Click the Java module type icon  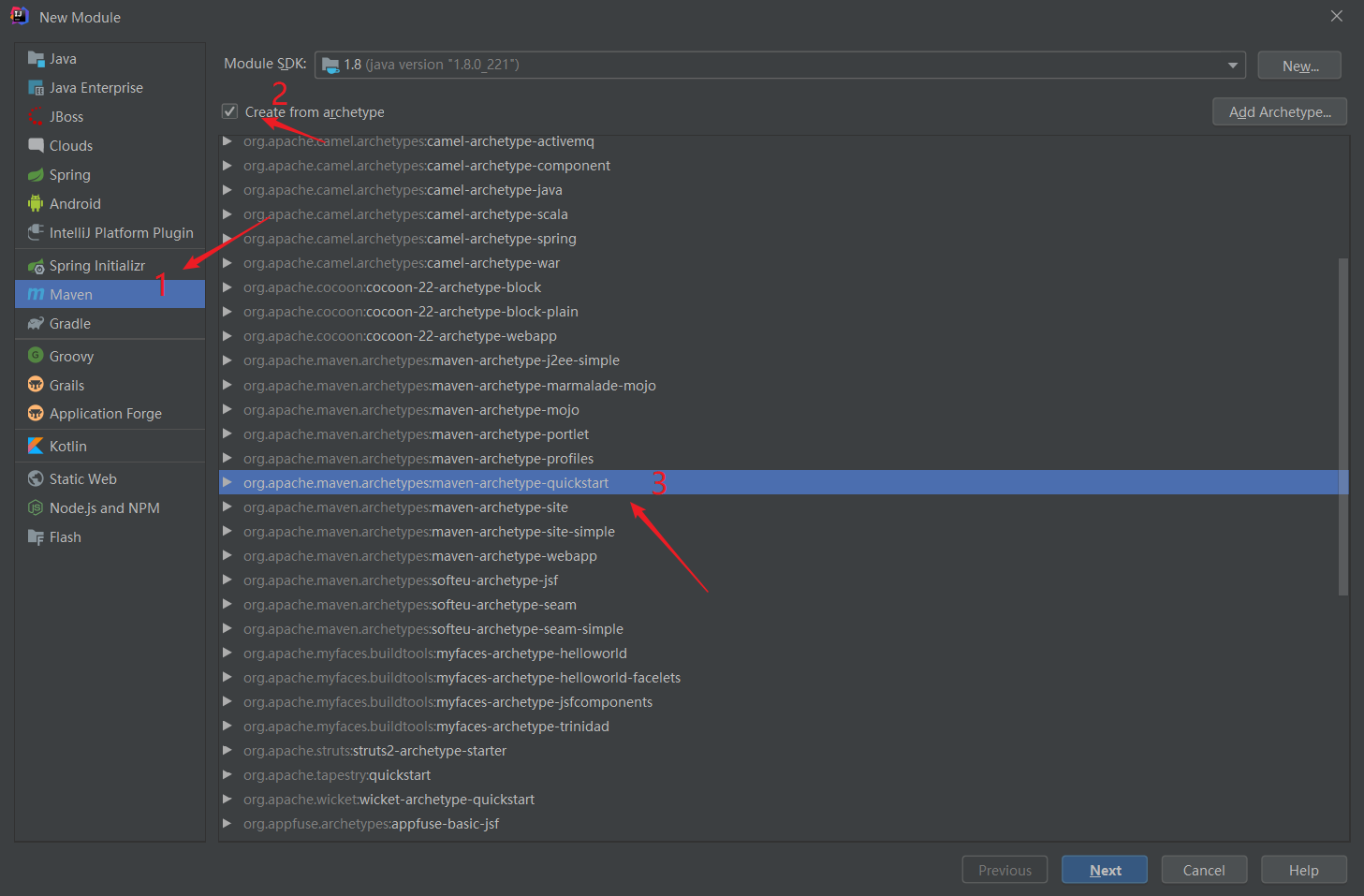(36, 59)
